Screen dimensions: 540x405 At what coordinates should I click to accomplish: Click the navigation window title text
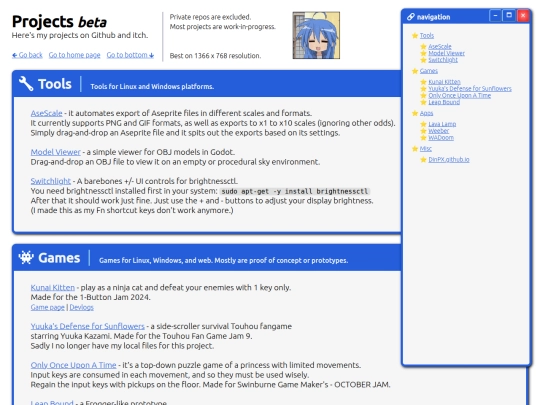coord(433,17)
